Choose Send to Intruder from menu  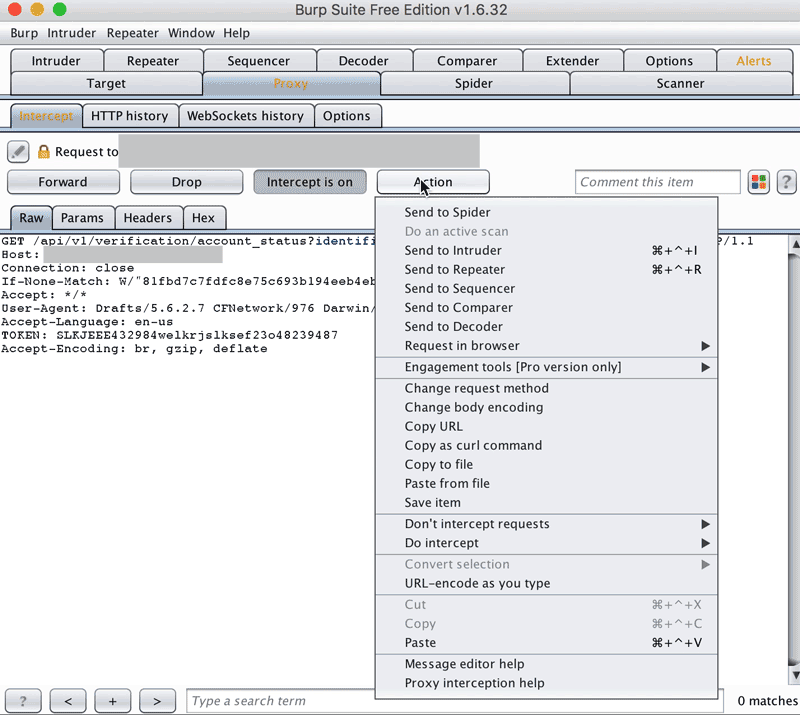click(546, 251)
